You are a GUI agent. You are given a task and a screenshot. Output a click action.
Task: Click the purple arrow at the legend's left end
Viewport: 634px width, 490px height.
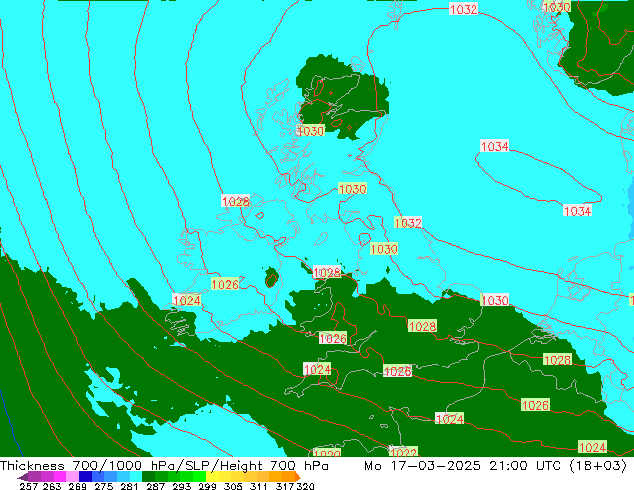[x=22, y=477]
